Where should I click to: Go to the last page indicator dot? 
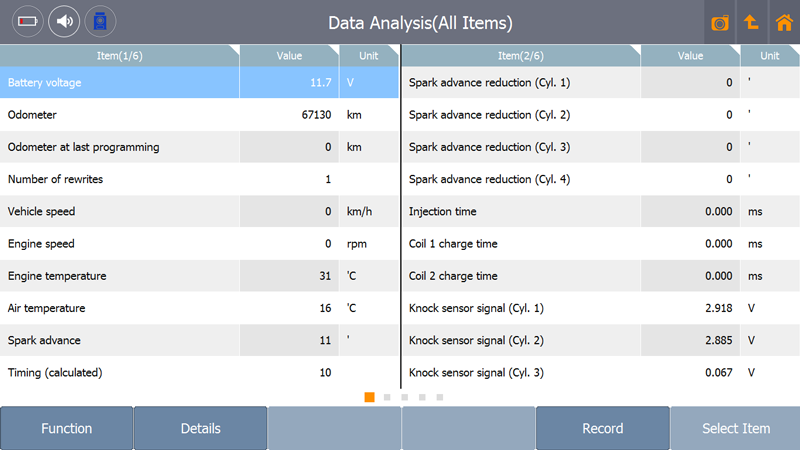point(440,397)
